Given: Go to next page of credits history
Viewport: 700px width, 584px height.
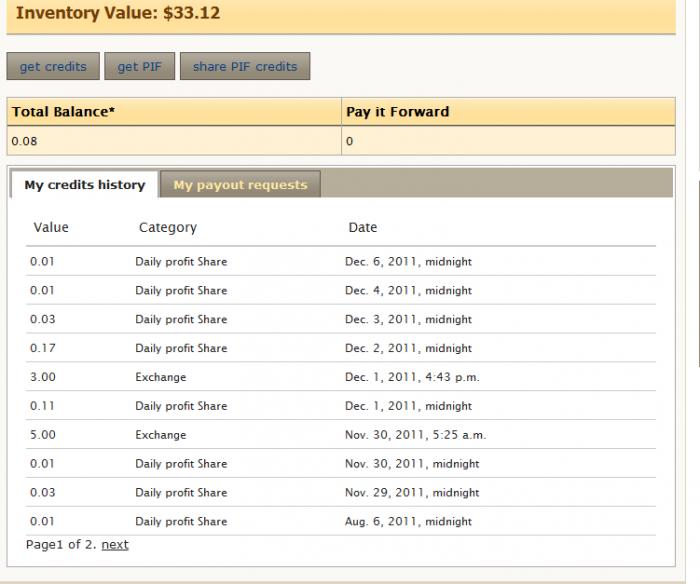Looking at the screenshot, I should pyautogui.click(x=115, y=545).
